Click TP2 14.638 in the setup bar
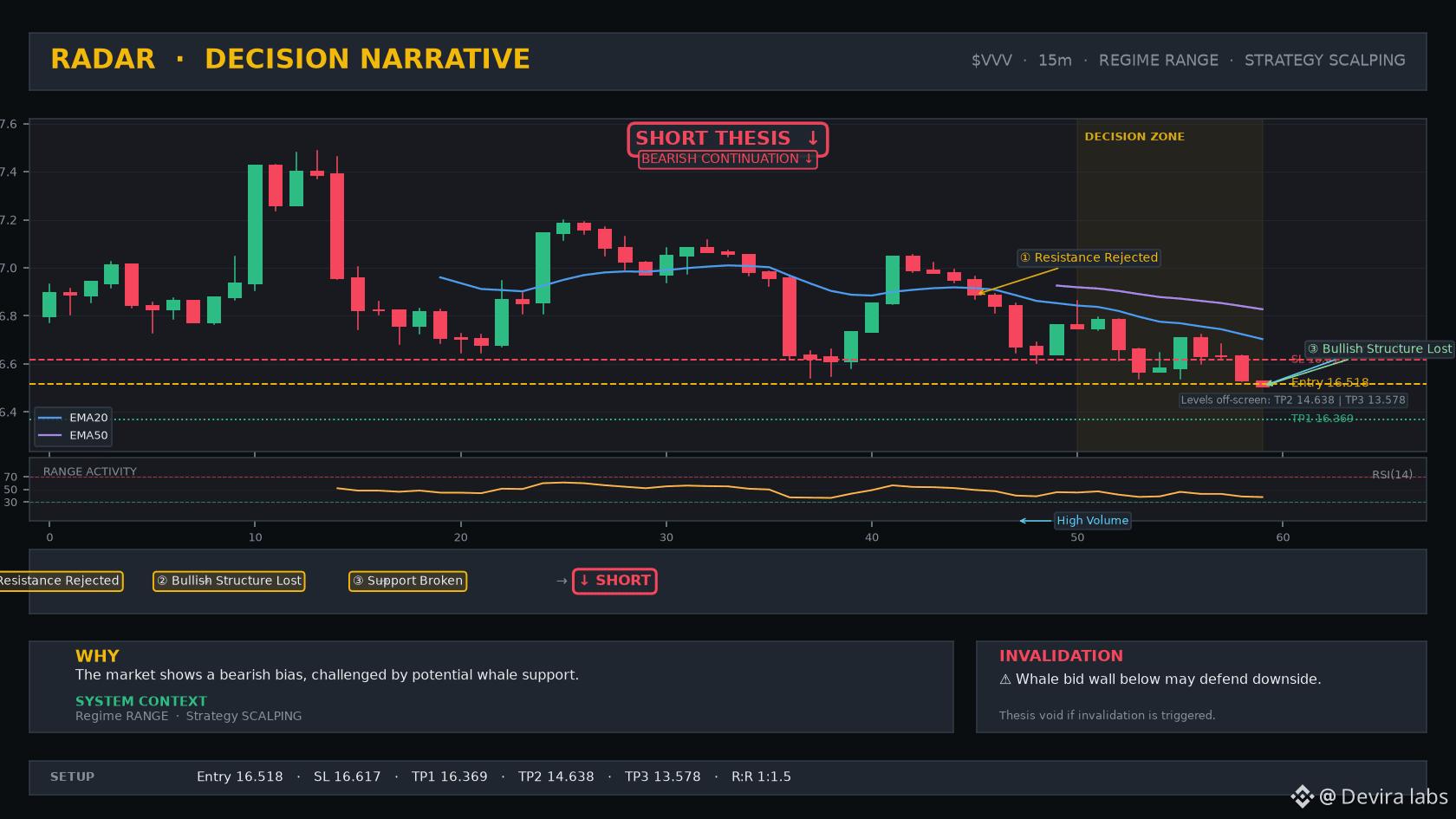 click(x=556, y=777)
